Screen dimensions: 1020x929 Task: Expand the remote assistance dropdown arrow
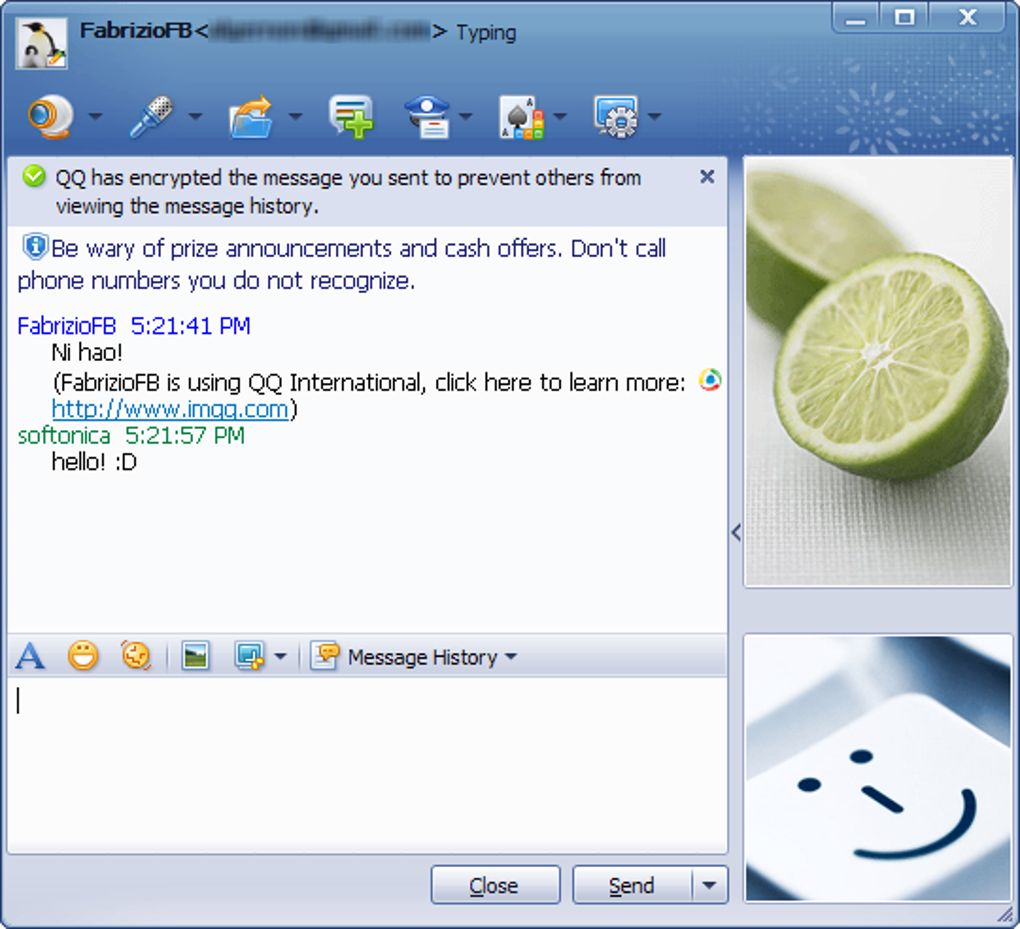655,117
